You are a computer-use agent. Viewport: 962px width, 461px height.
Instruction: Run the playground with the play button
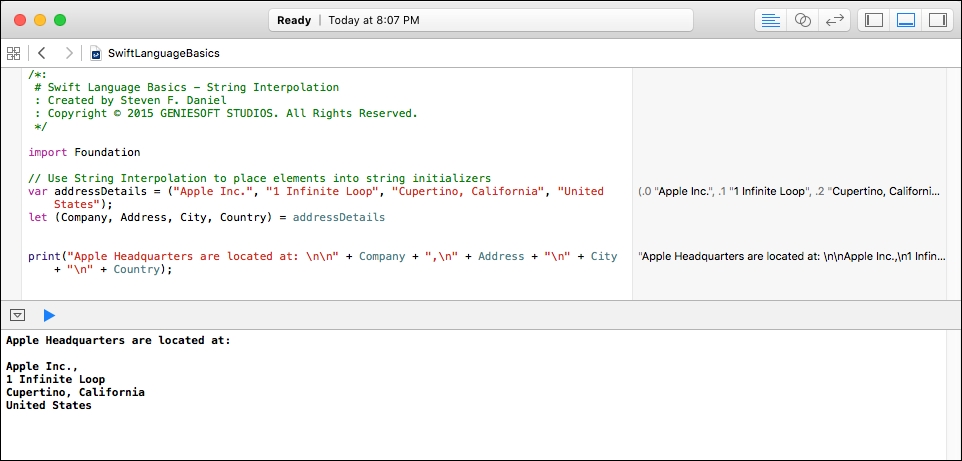pos(49,316)
